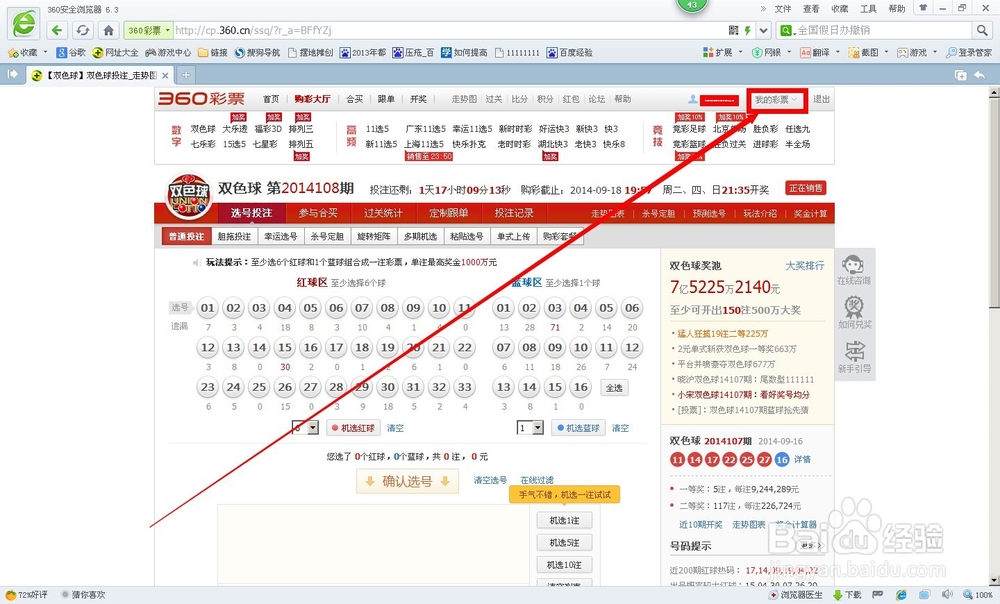The image size is (1000, 604).
Task: Expand the address bar history dropdown arrow
Action: coord(763,30)
